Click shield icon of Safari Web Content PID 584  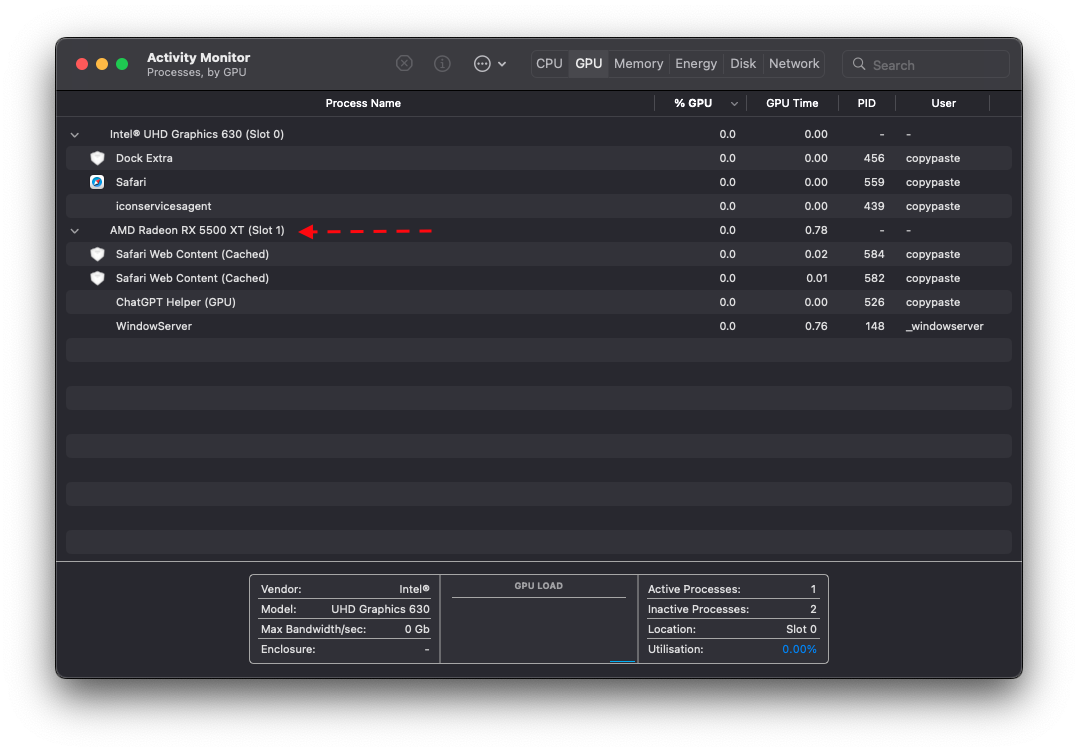(97, 254)
